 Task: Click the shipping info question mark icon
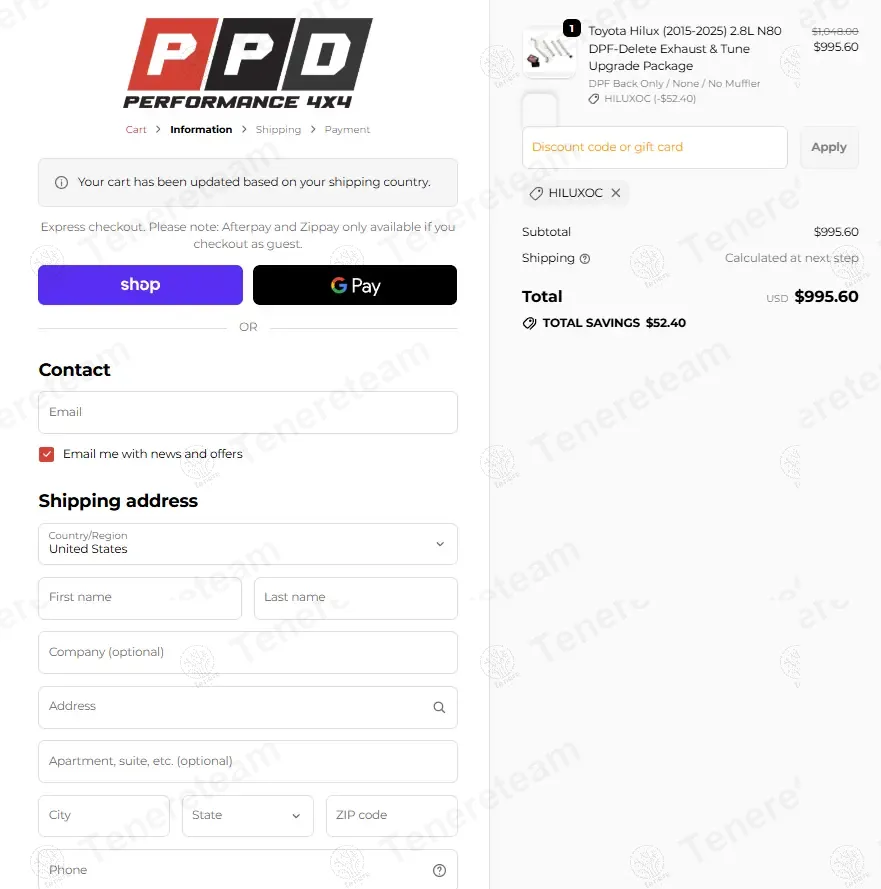tap(585, 259)
